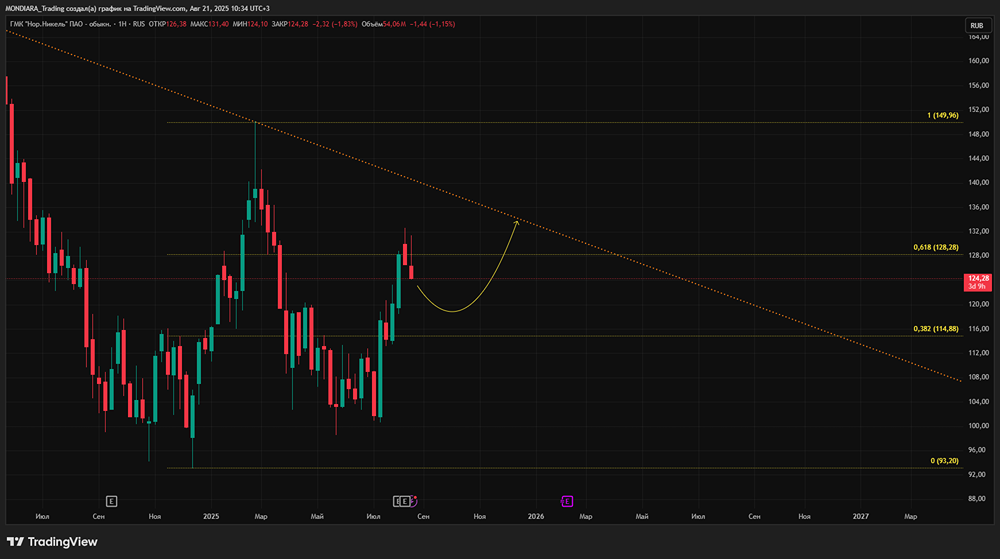Click the TradingView logo
1000x559 pixels.
tap(52, 542)
